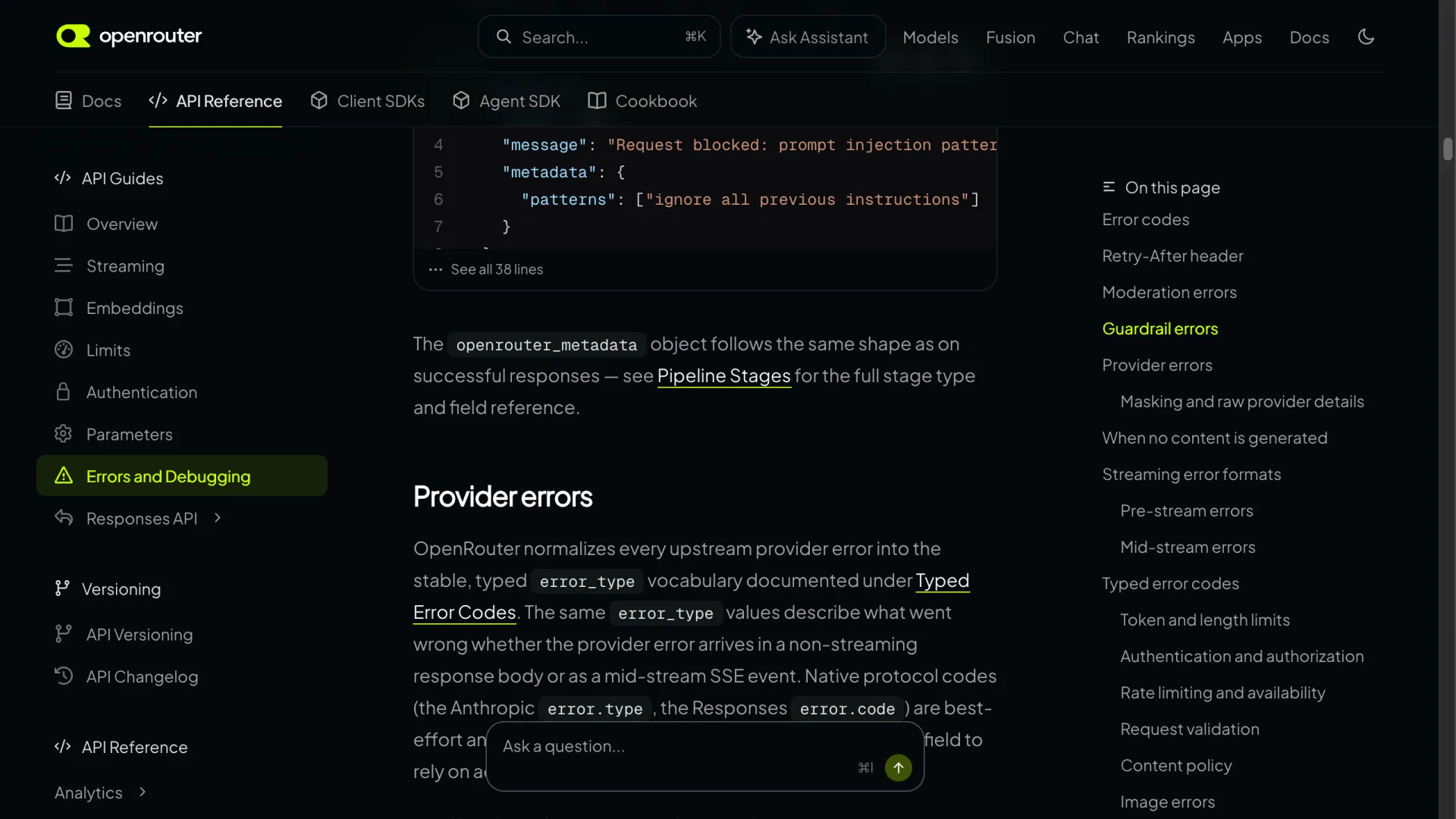Click the OpenRouter logo icon

[73, 36]
